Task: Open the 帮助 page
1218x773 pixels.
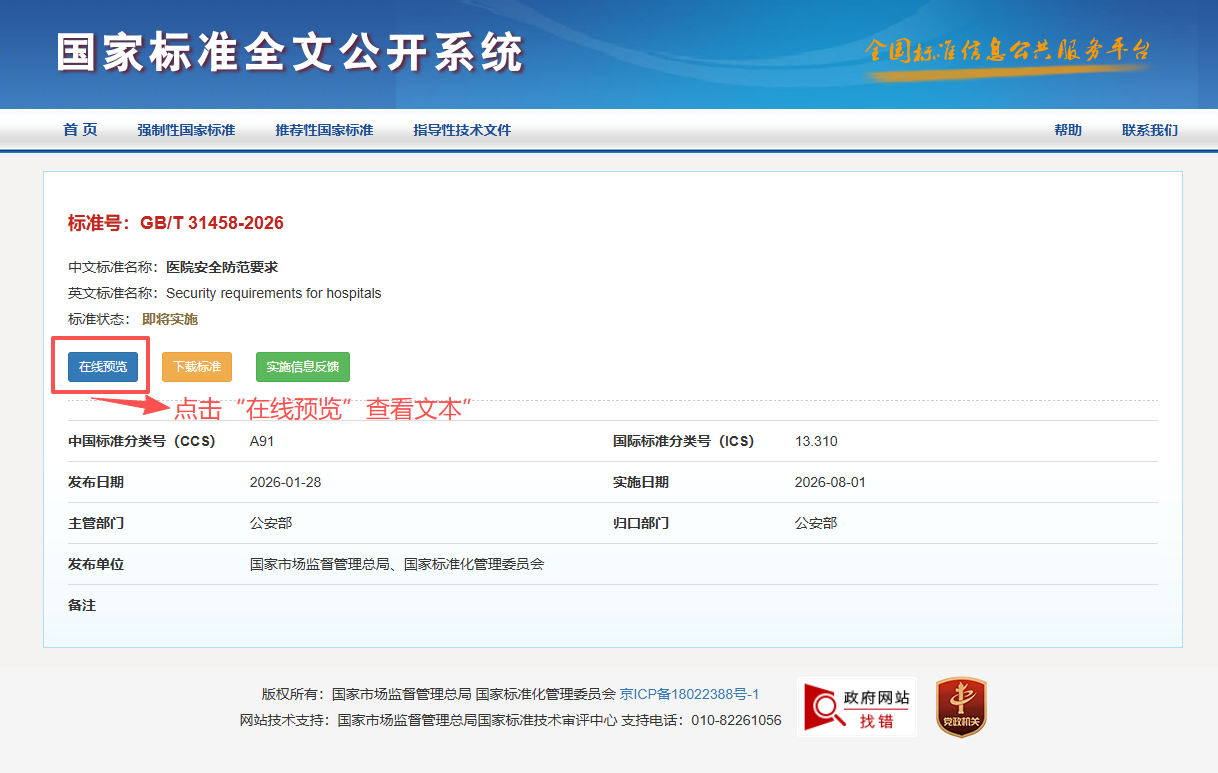Action: 1067,130
